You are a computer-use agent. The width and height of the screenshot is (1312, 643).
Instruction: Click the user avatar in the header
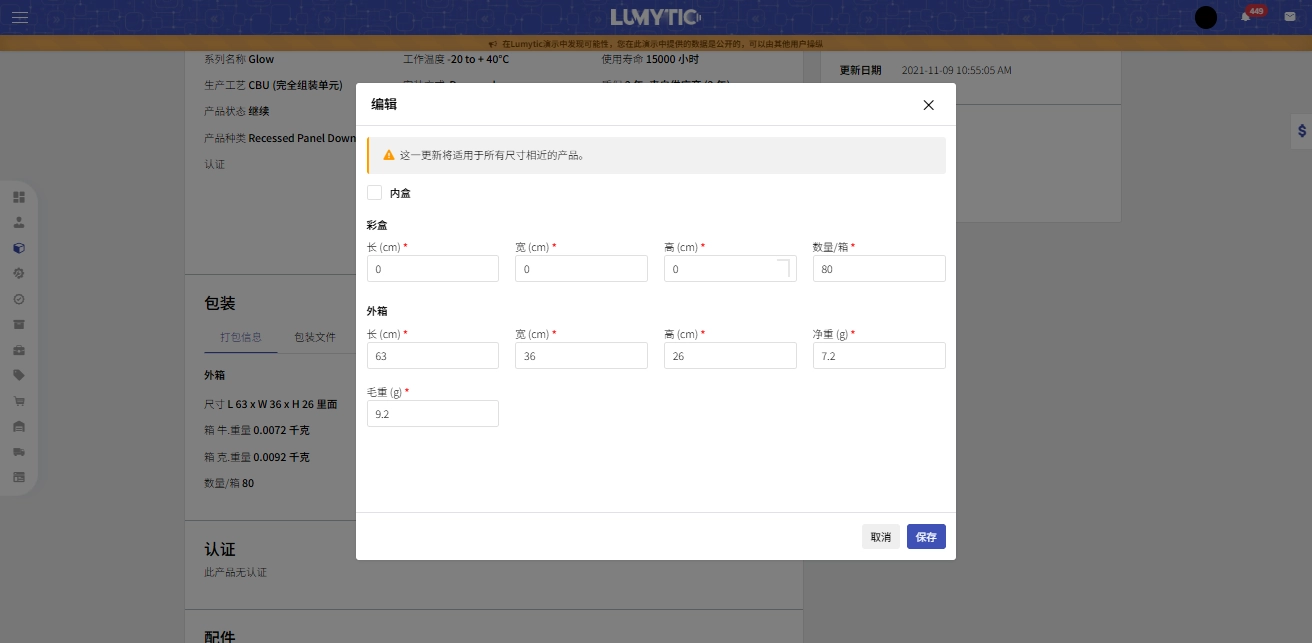1206,17
